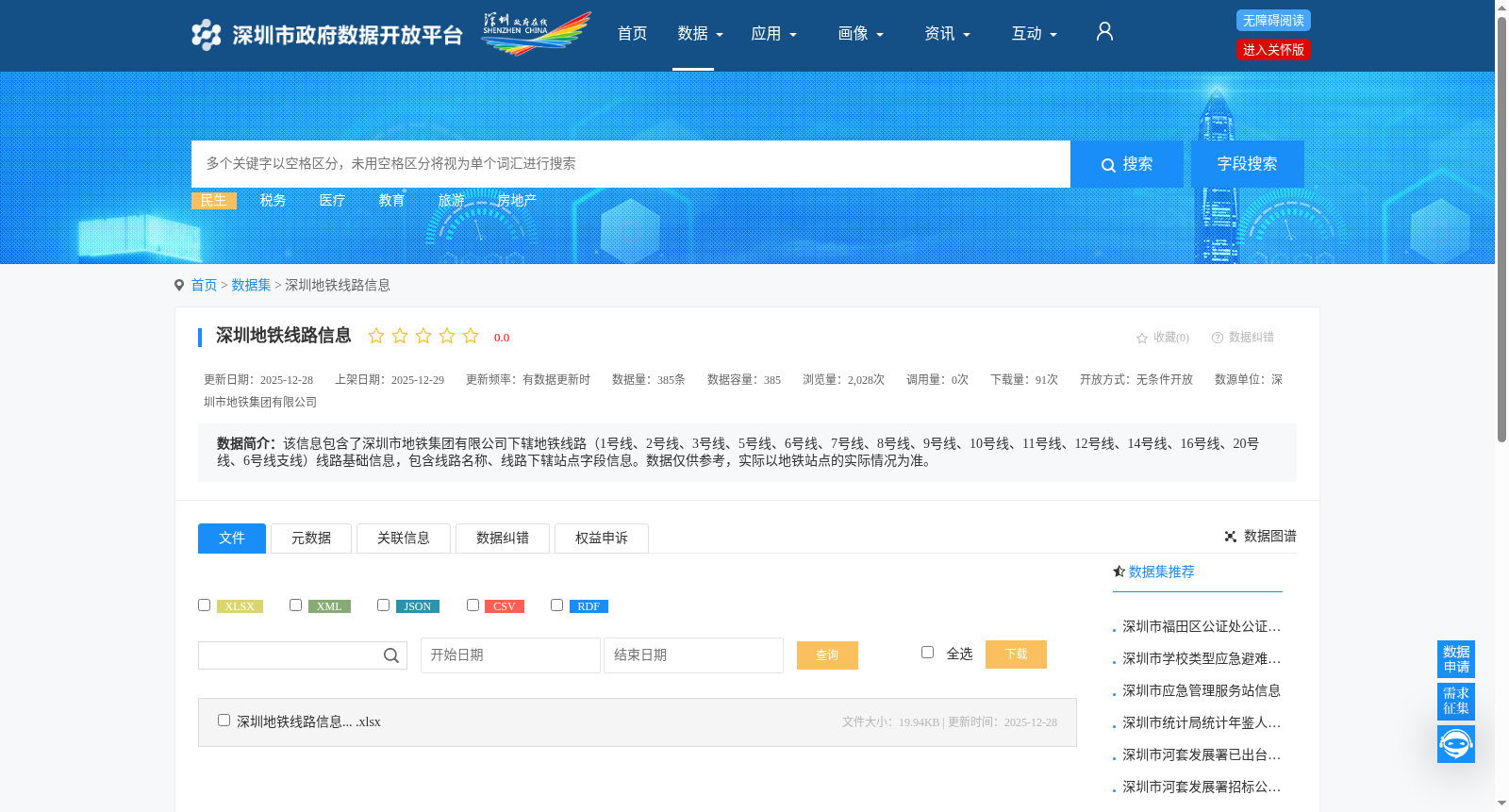1509x812 pixels.
Task: Switch to the 文件 tab
Action: pyautogui.click(x=232, y=539)
